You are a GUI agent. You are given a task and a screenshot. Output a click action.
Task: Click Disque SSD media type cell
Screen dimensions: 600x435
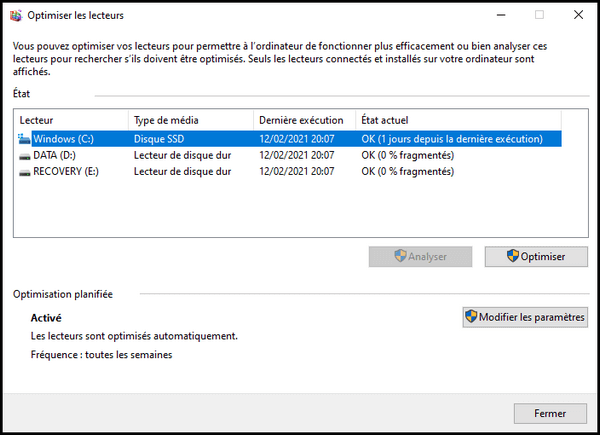159,139
